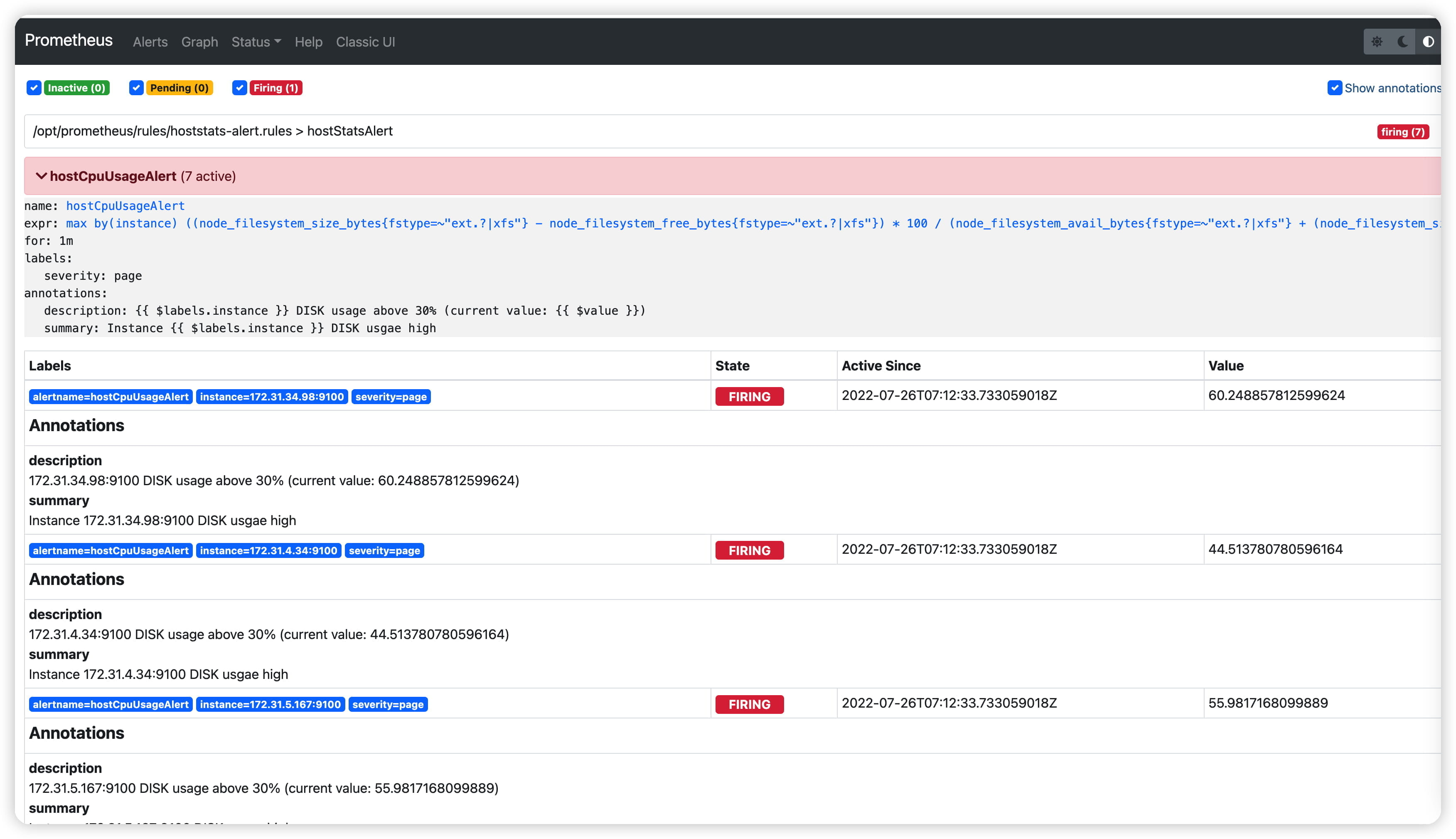Open the hostCpuUsageAlert name link
Image resolution: width=1456 pixels, height=839 pixels.
point(125,206)
